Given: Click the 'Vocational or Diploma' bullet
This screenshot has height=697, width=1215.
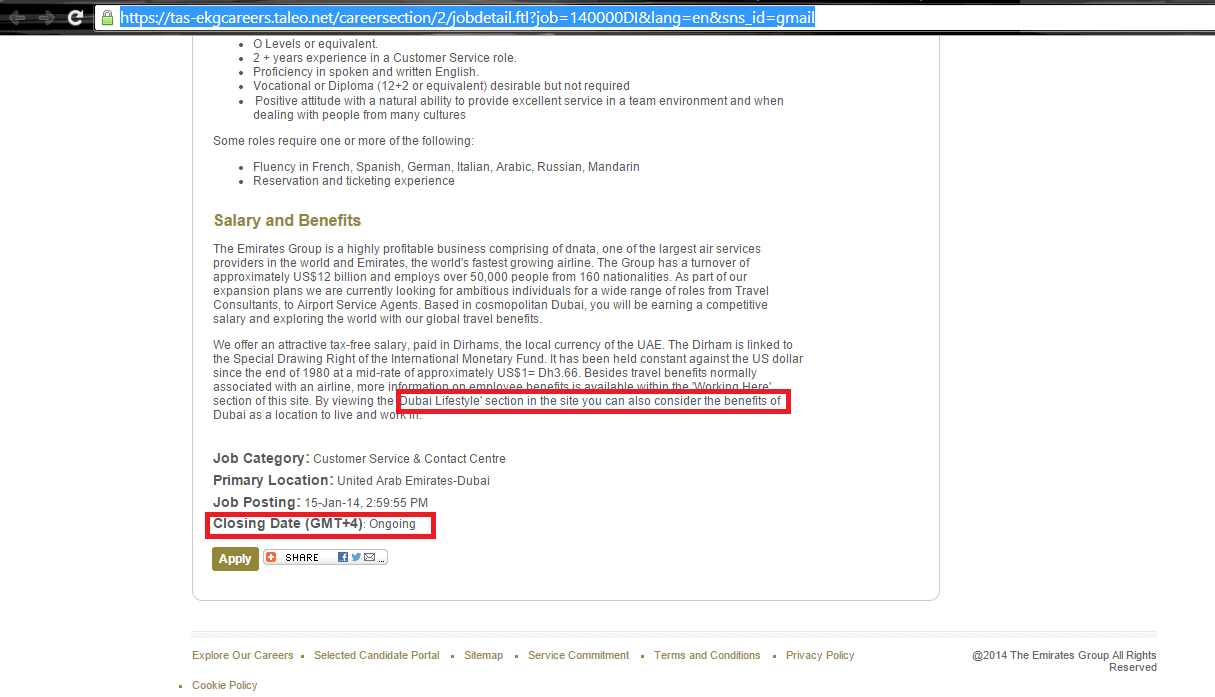Looking at the screenshot, I should tap(441, 86).
